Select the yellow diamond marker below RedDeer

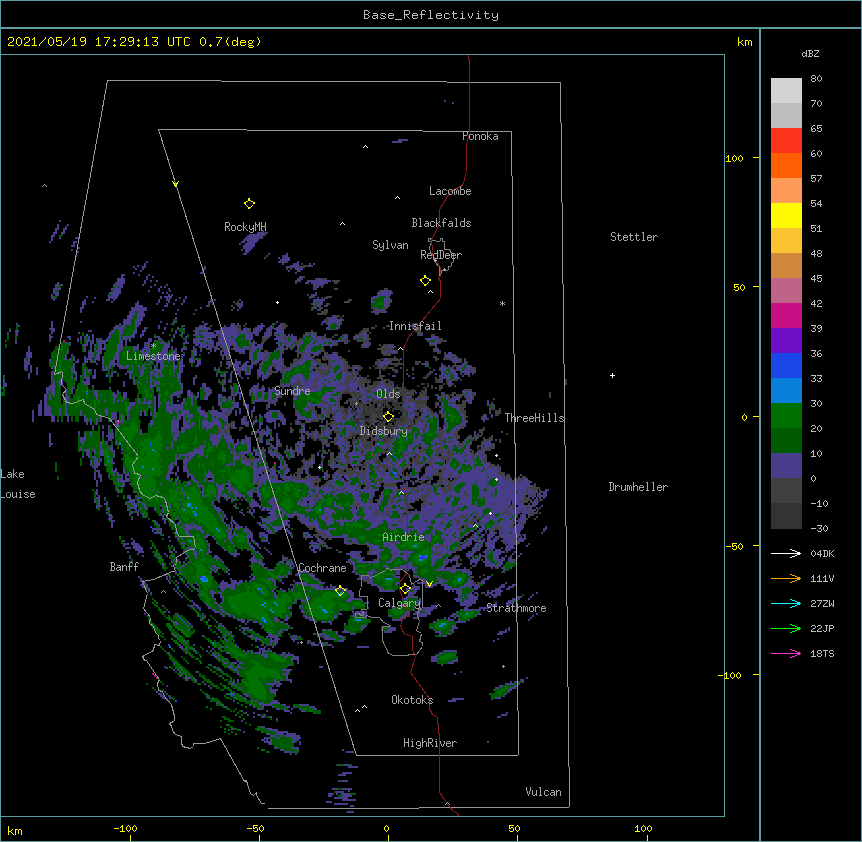tap(425, 281)
